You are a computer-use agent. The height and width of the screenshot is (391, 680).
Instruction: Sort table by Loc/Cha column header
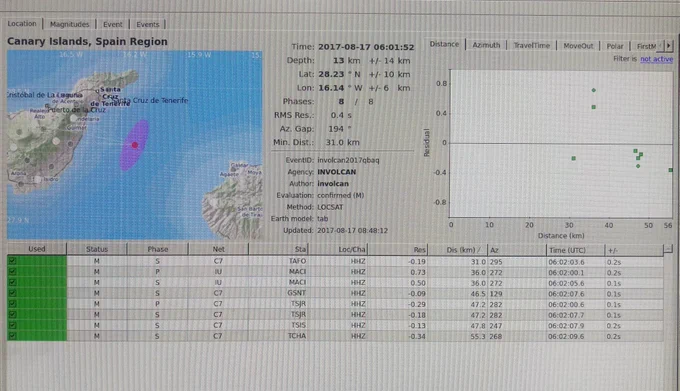point(338,249)
